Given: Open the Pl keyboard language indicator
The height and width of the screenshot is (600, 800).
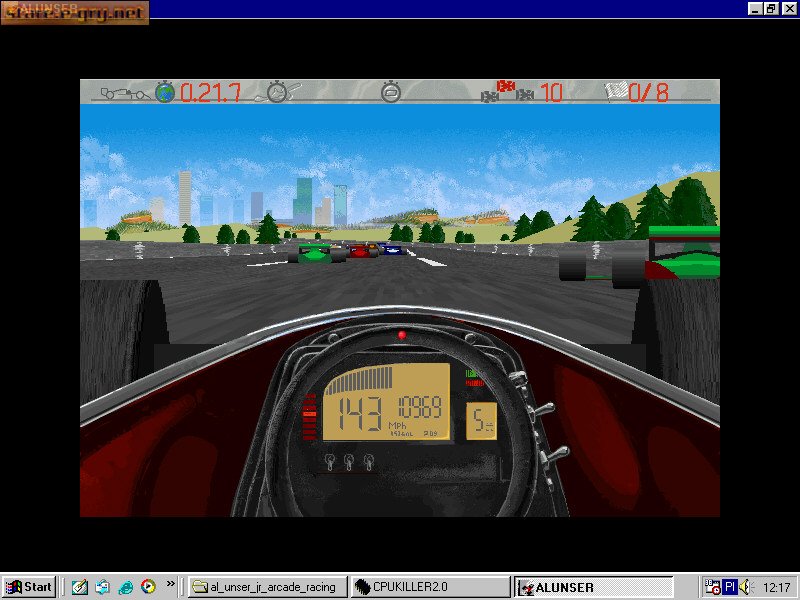Looking at the screenshot, I should (730, 587).
